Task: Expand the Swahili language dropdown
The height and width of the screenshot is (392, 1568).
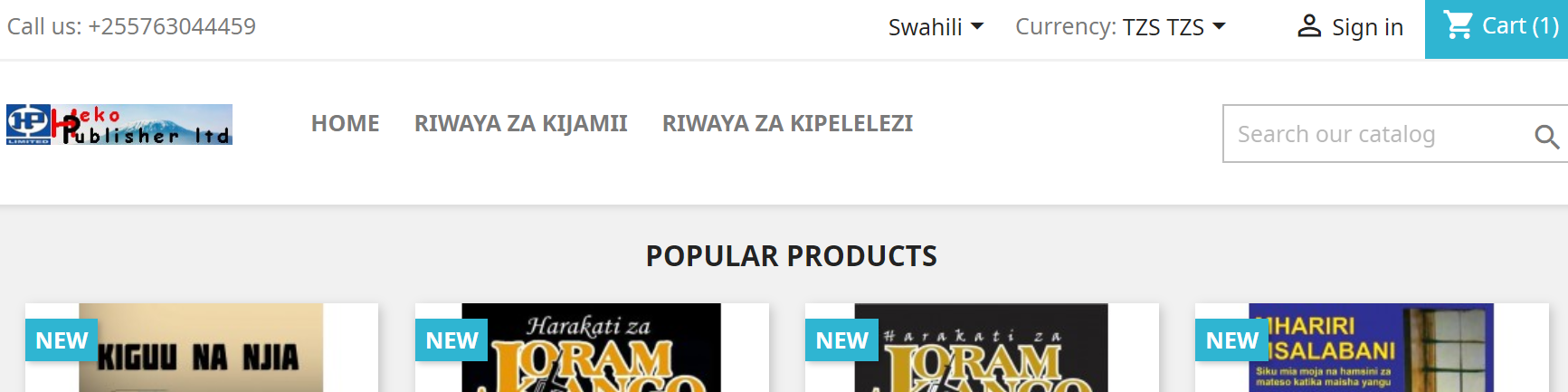Action: click(936, 27)
